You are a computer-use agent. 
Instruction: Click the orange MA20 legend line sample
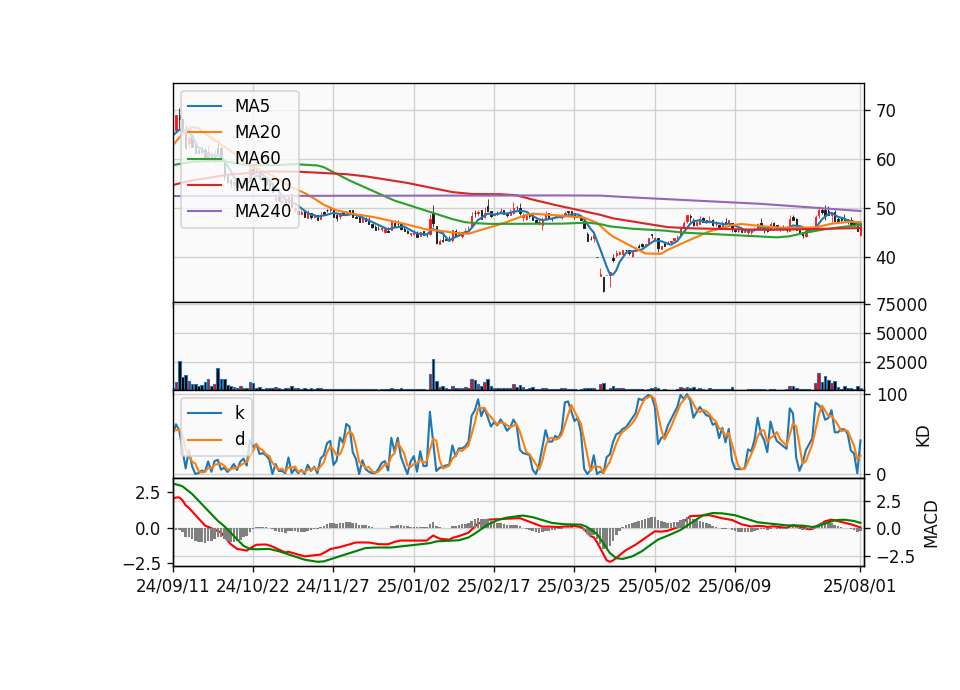[x=204, y=133]
